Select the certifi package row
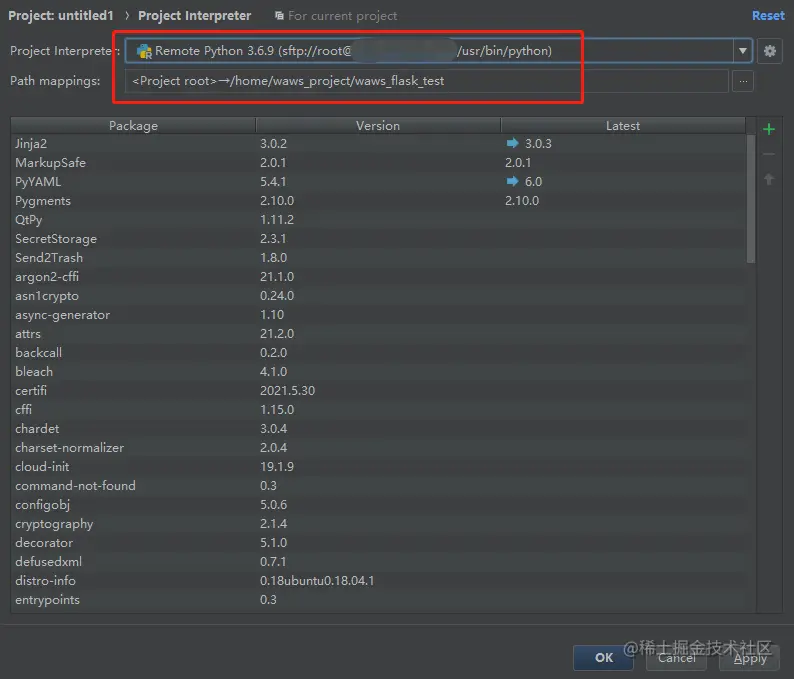Viewport: 794px width, 679px height. tap(378, 390)
